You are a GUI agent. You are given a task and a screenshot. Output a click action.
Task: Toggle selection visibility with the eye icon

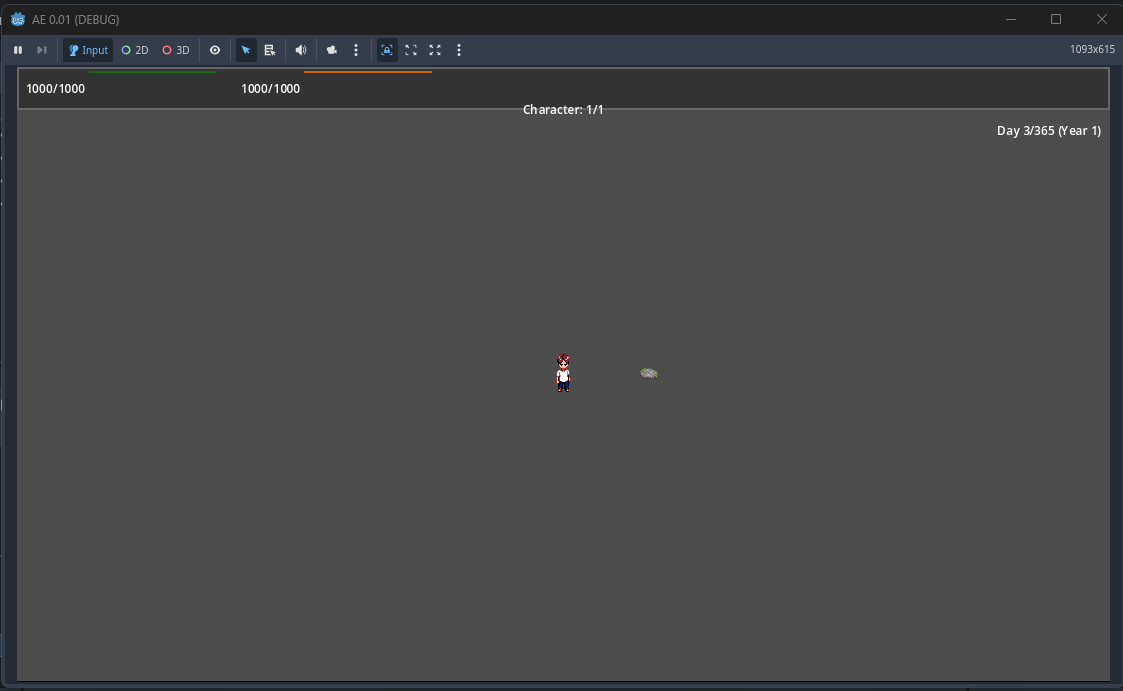(215, 50)
